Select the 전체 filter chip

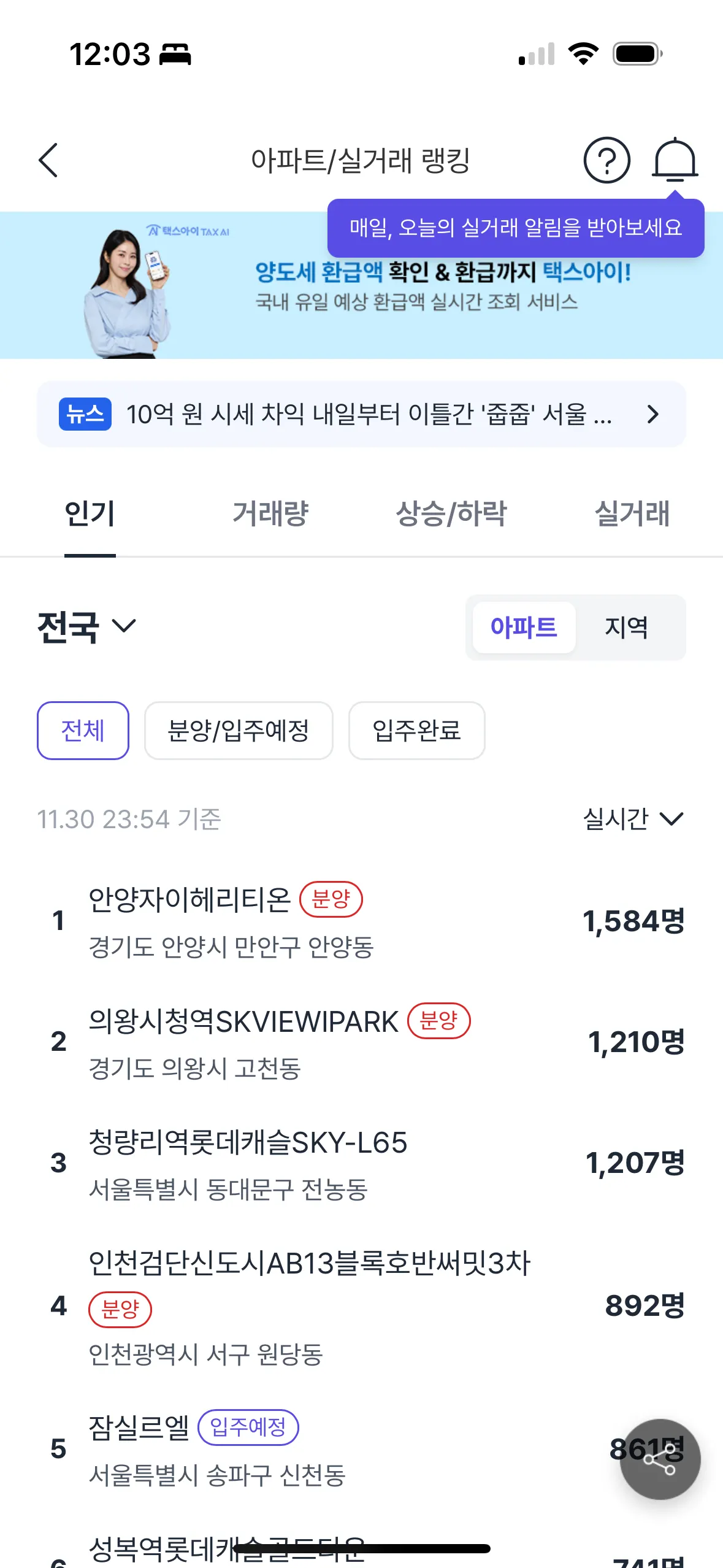[83, 731]
